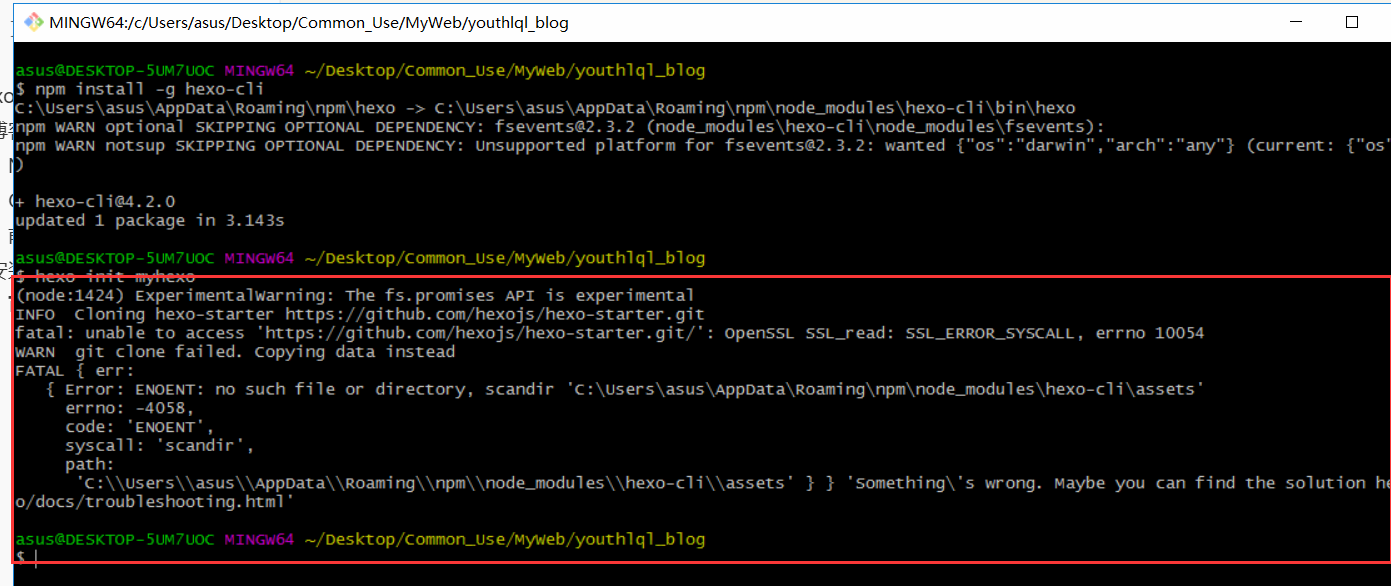Click the window title path text
The image size is (1391, 586).
309,22
